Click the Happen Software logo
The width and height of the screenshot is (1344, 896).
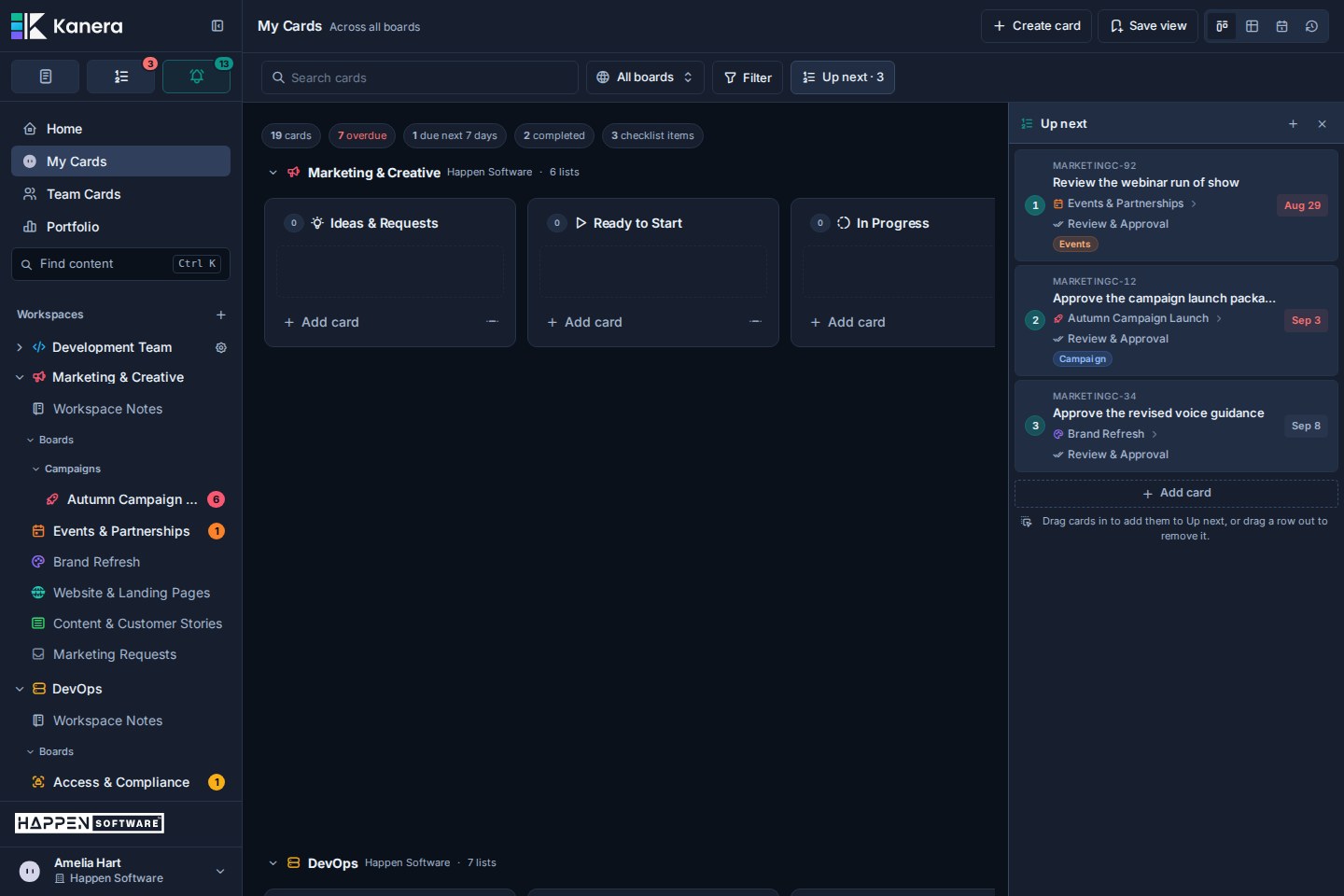click(x=90, y=823)
